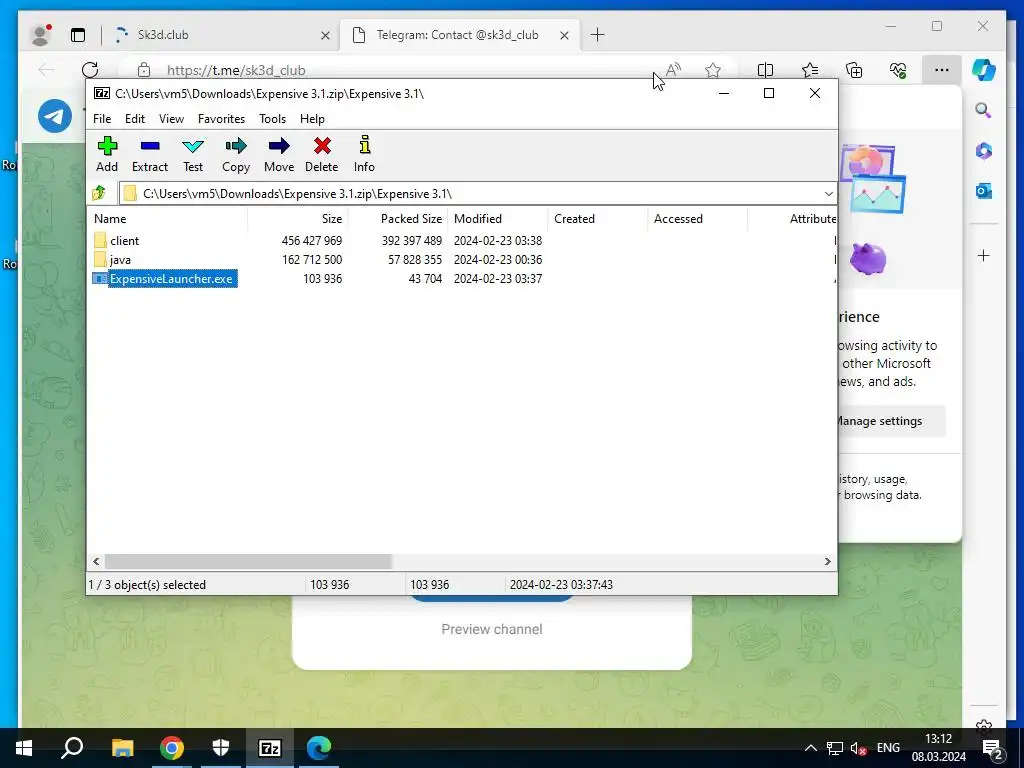Refresh the page in Edge
Image resolution: width=1024 pixels, height=768 pixels.
pos(90,69)
